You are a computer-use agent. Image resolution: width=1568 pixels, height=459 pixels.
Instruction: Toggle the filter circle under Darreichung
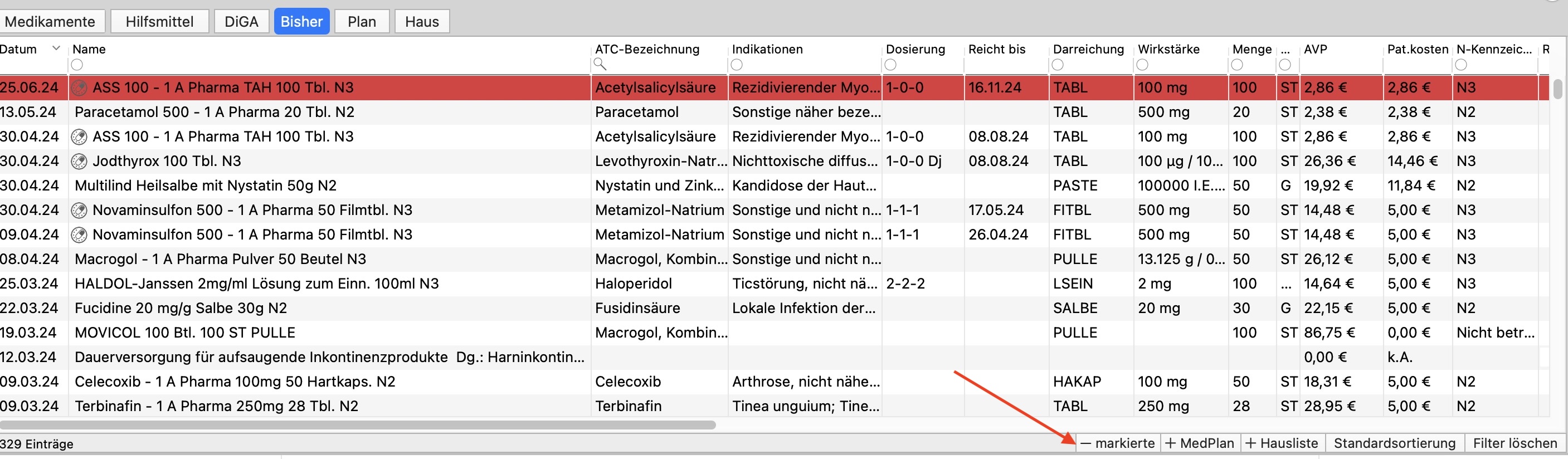[x=1058, y=65]
